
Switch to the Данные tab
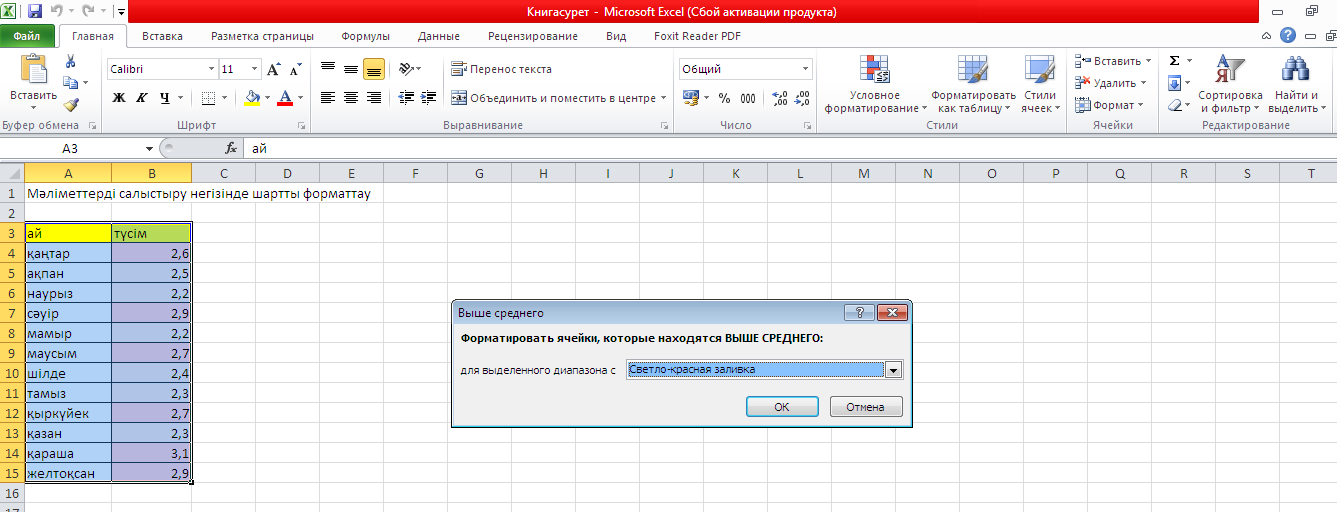(439, 36)
